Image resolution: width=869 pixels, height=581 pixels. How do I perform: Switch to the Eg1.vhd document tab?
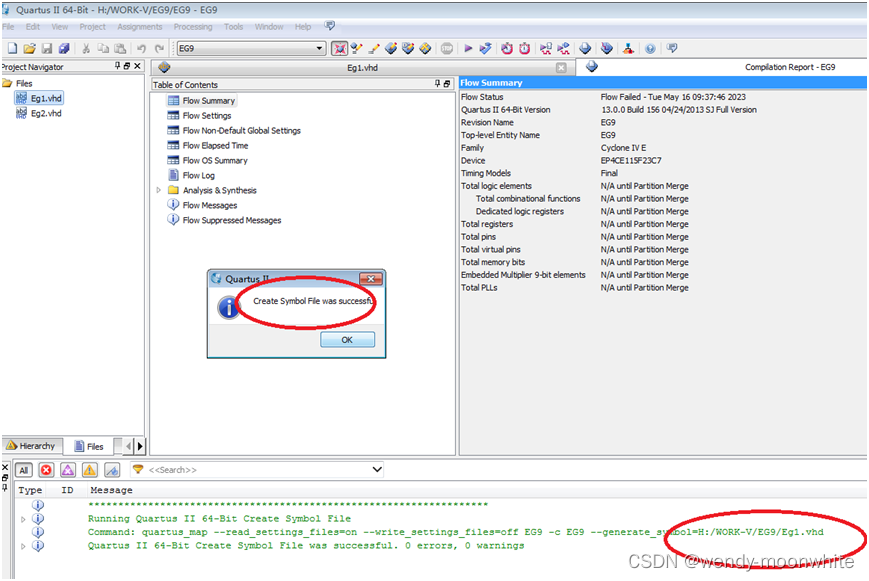pos(362,68)
